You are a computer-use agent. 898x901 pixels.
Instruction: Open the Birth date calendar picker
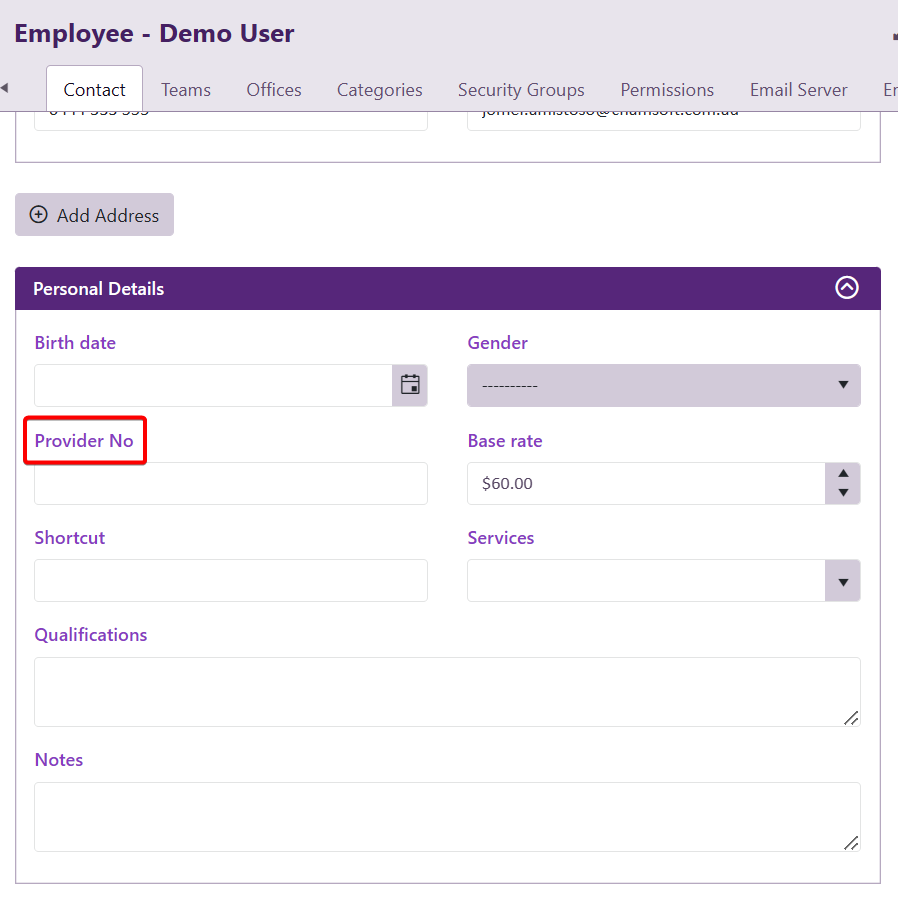click(410, 385)
